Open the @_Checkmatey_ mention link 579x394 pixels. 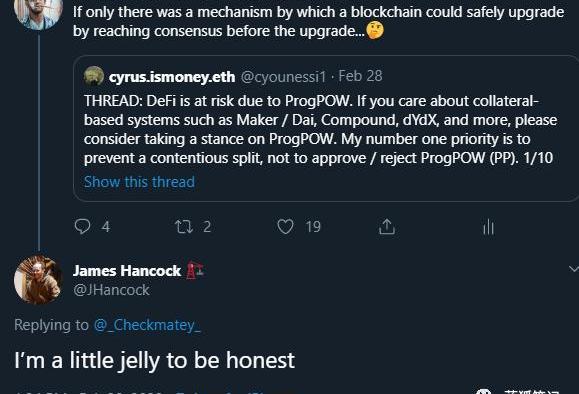(147, 325)
